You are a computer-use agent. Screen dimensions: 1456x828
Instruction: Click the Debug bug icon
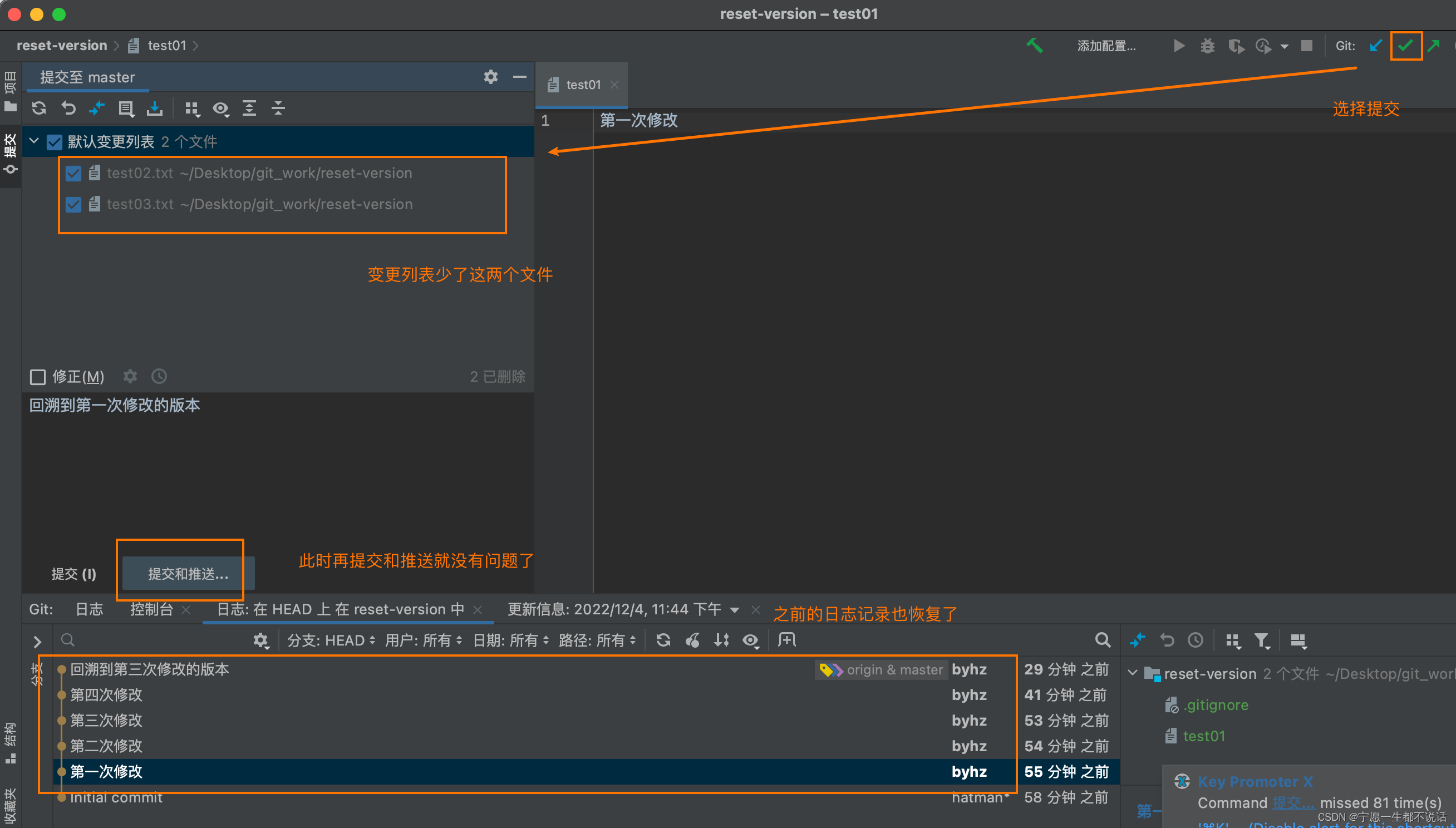click(1207, 46)
